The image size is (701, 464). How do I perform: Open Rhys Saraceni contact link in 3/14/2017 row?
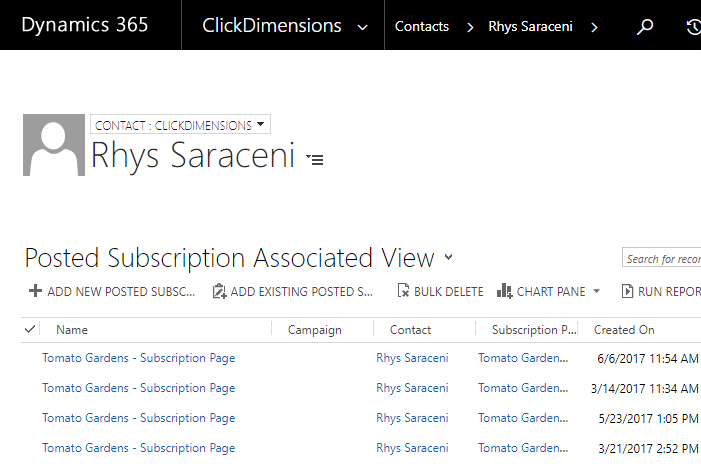coord(412,388)
